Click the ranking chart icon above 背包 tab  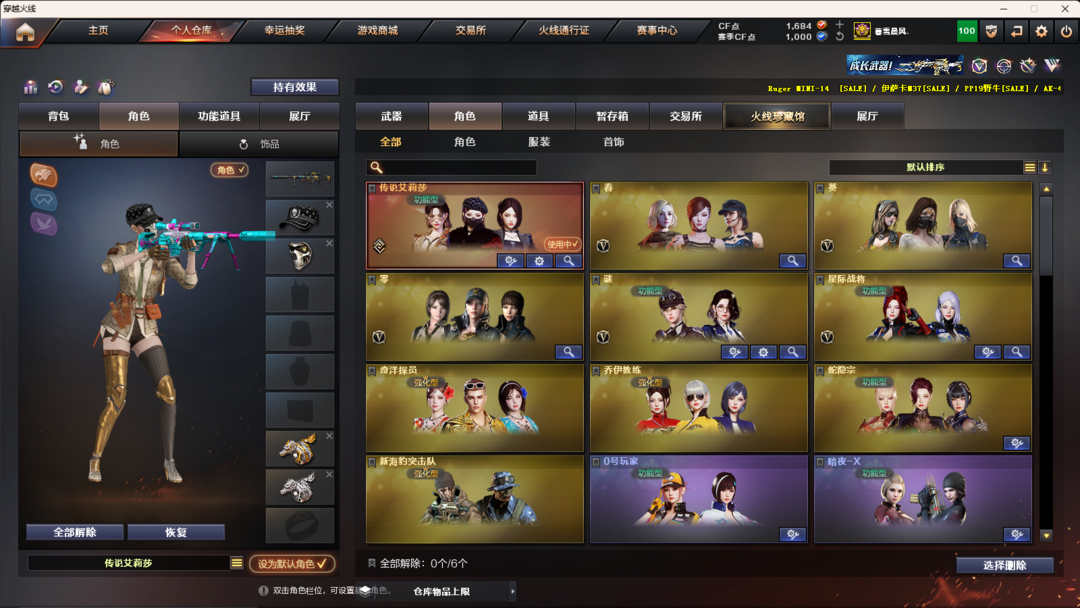coord(30,87)
